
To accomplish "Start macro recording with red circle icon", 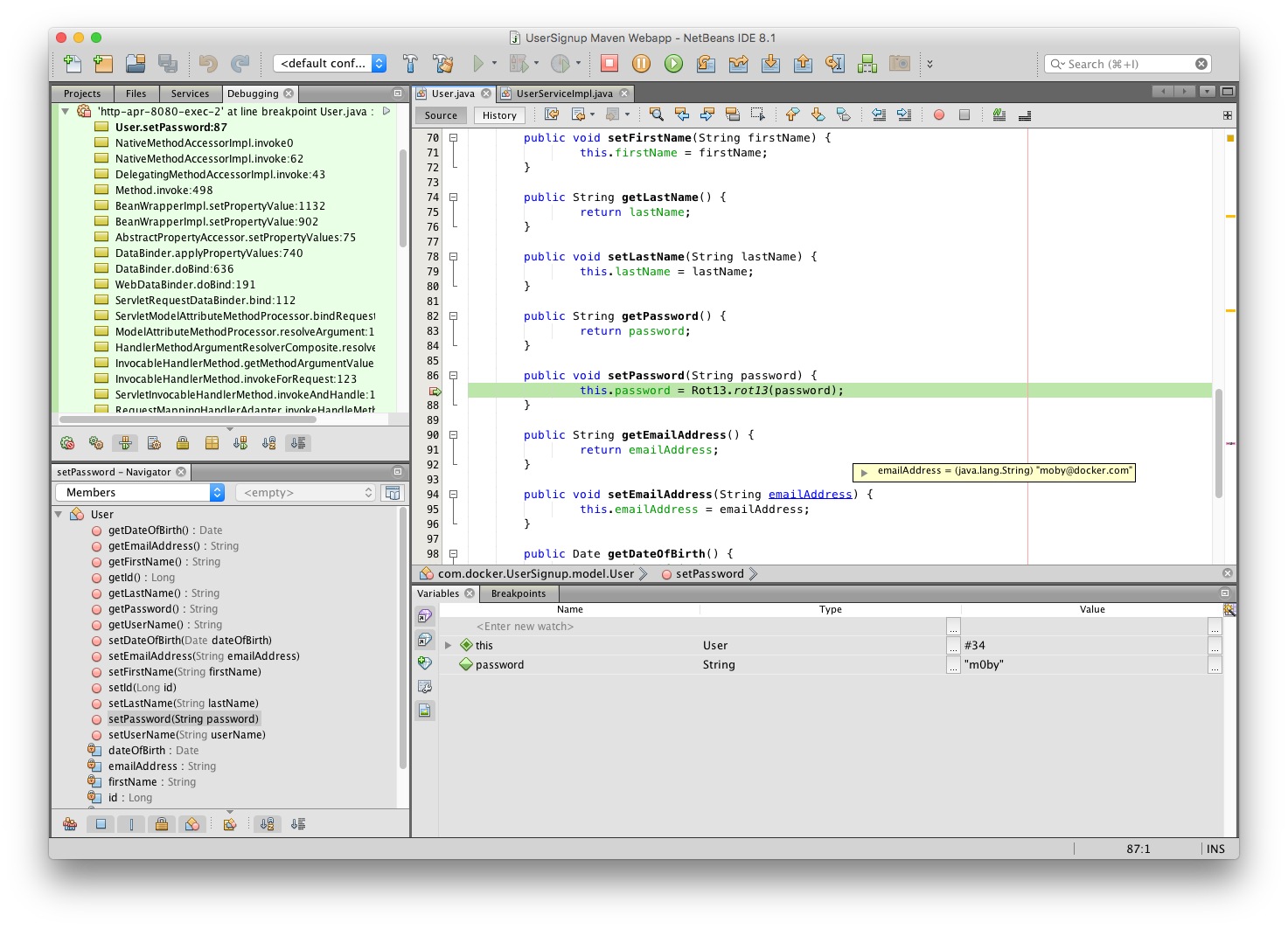I will pyautogui.click(x=939, y=114).
